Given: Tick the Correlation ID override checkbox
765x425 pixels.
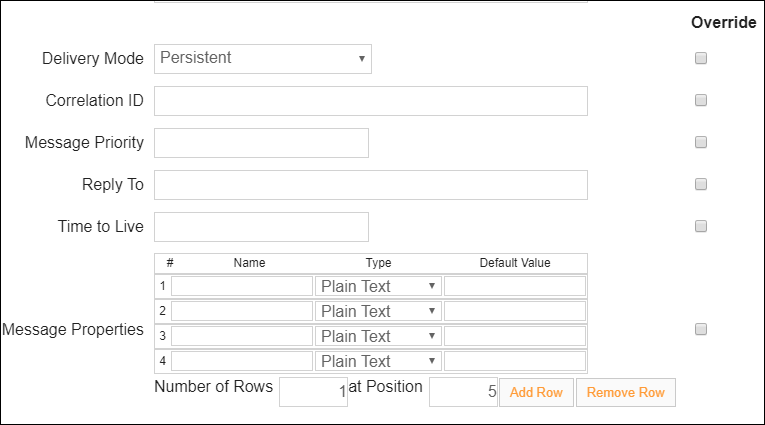Looking at the screenshot, I should pyautogui.click(x=701, y=100).
